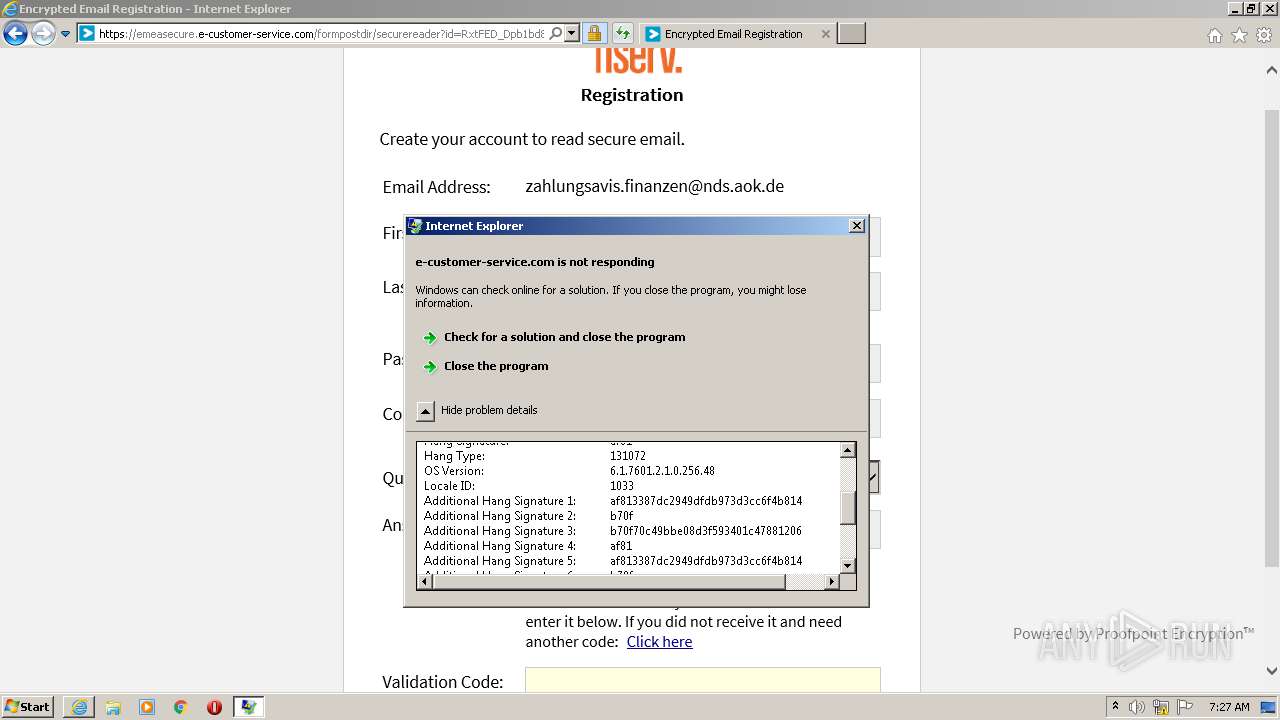The image size is (1280, 720).
Task: Click the browser Back arrow button
Action: pyautogui.click(x=15, y=34)
